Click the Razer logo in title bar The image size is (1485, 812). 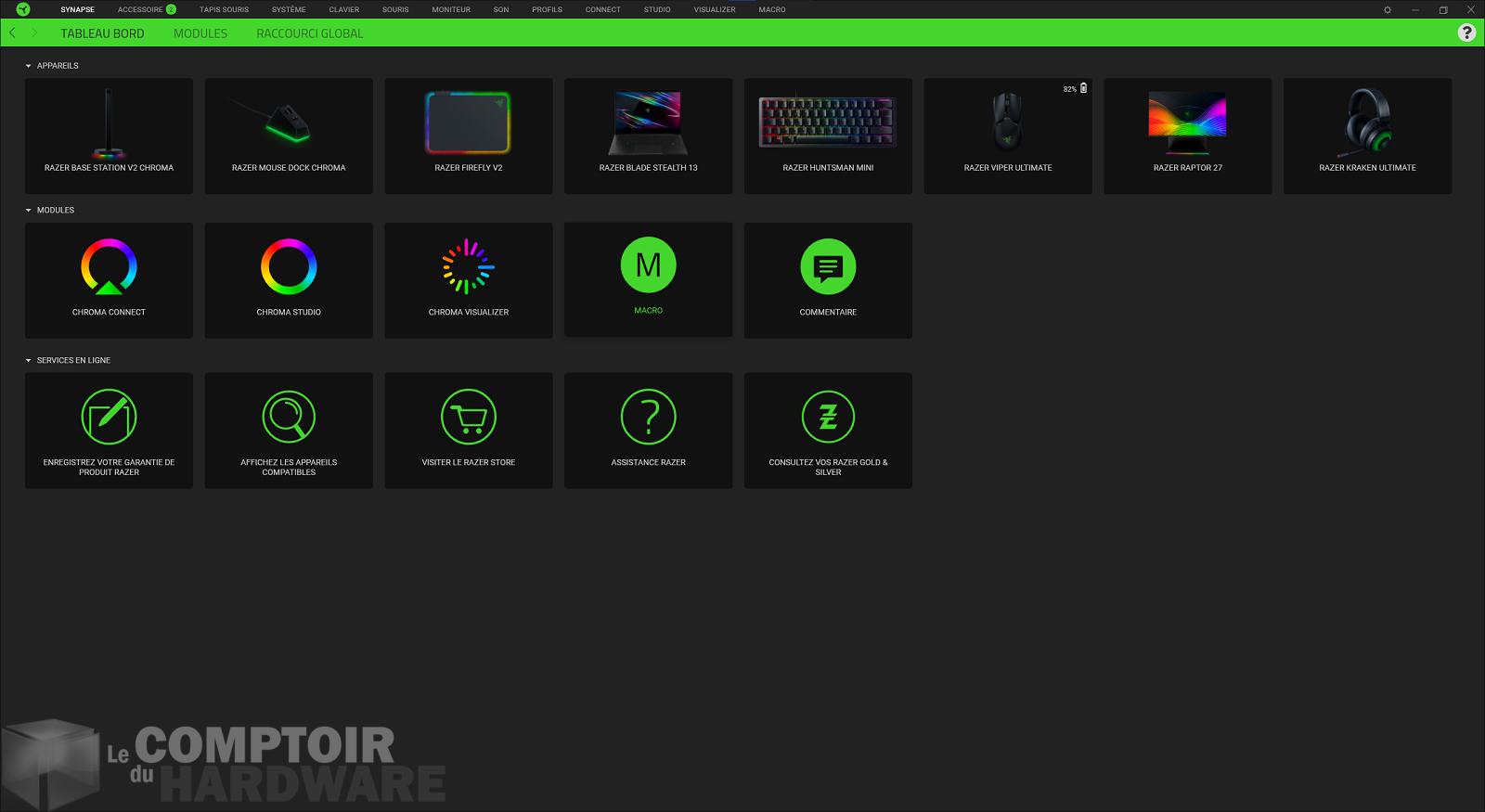pyautogui.click(x=23, y=9)
